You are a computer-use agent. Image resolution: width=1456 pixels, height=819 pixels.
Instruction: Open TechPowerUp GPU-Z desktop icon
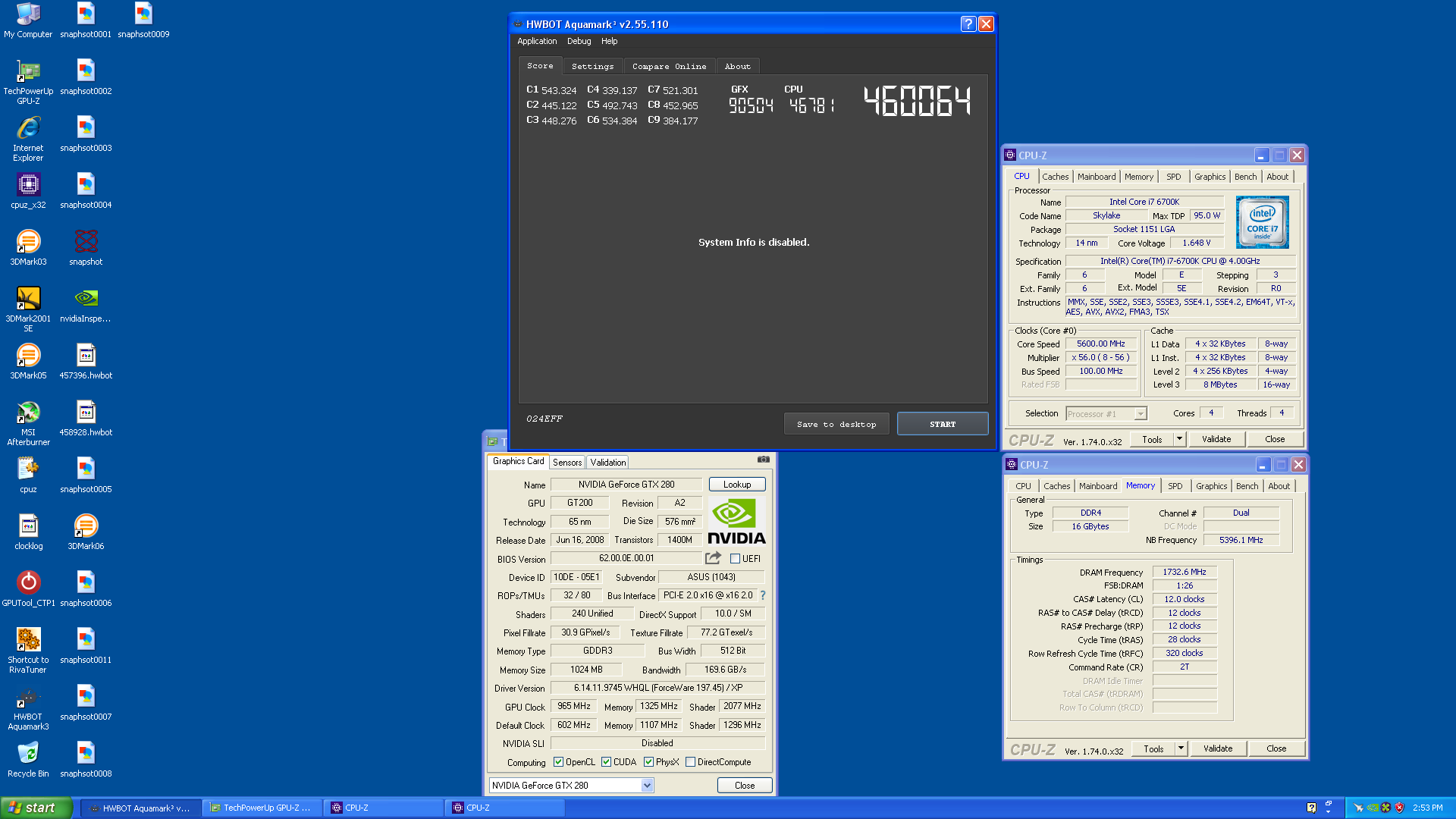[28, 83]
